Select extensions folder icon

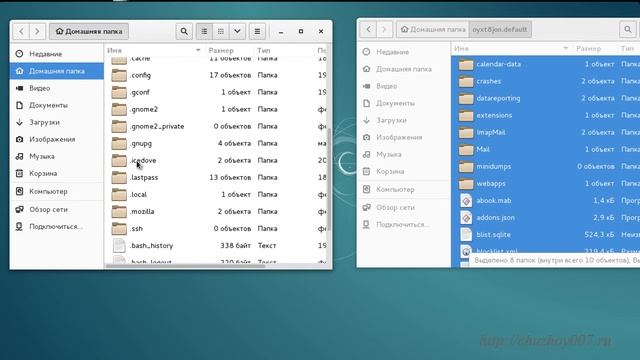[466, 116]
